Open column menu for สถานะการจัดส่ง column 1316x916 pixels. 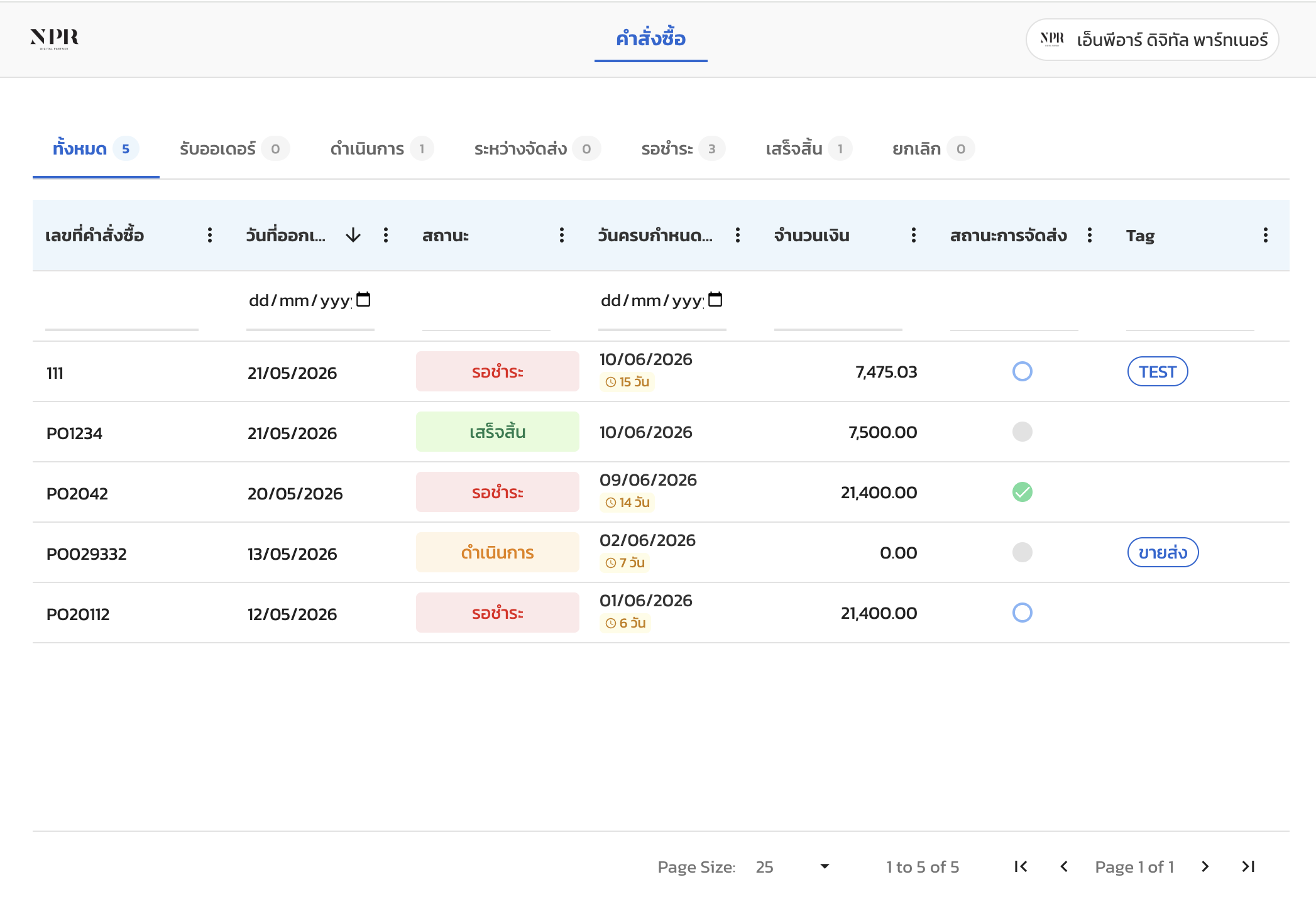[1090, 236]
